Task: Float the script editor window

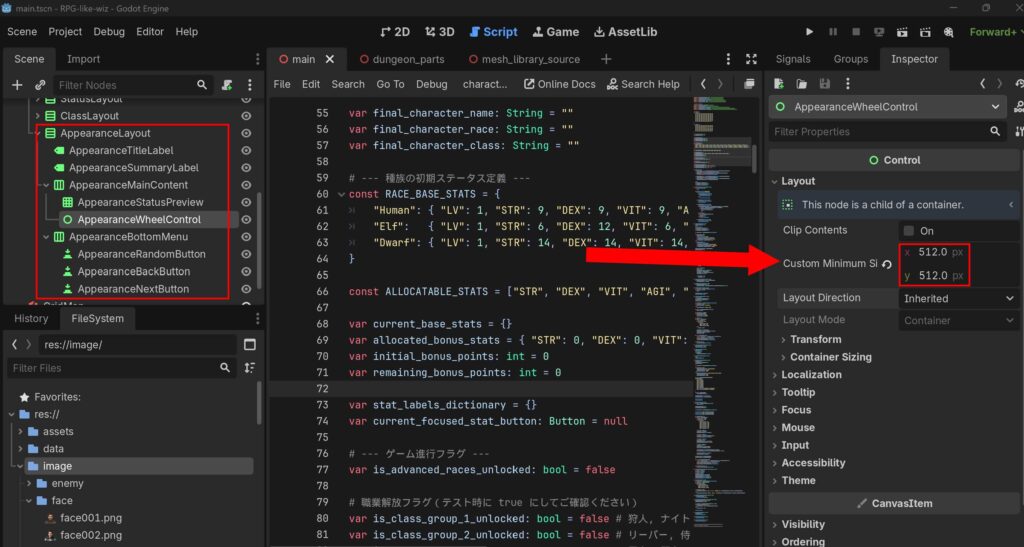Action: 749,84
